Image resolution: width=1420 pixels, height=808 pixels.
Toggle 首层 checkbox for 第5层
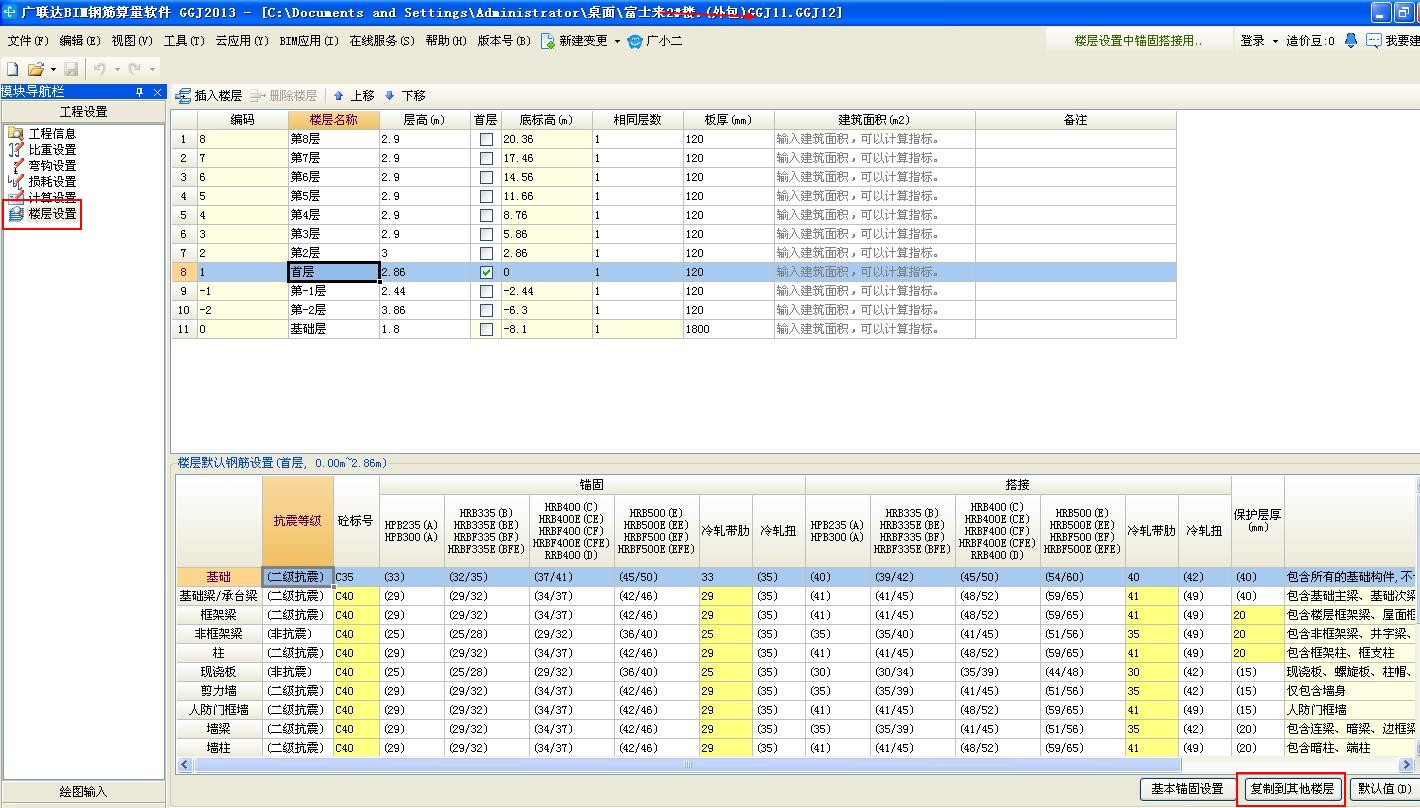click(x=486, y=196)
